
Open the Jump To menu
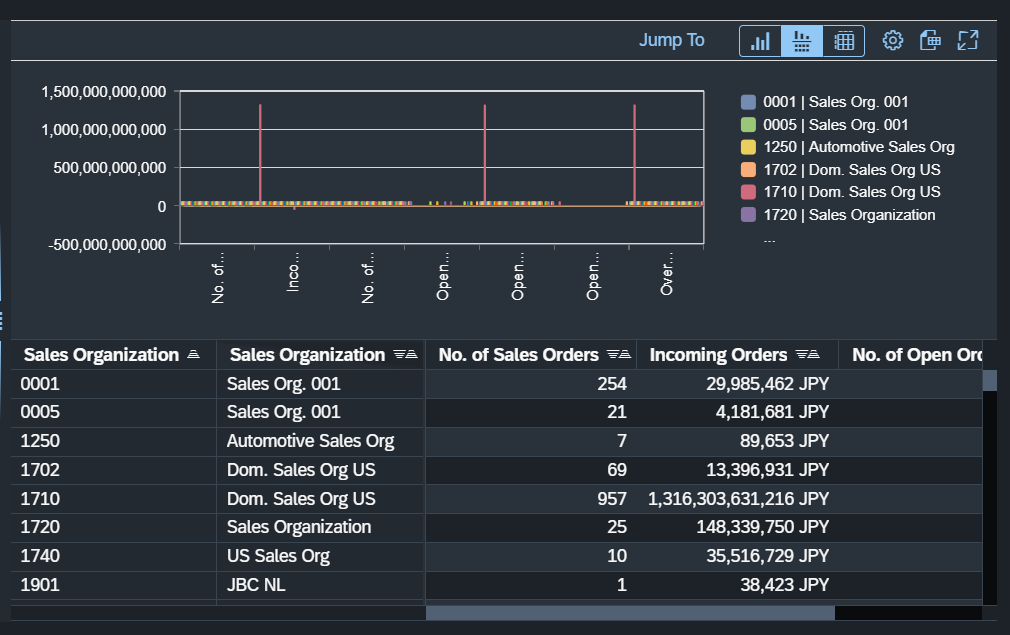671,40
